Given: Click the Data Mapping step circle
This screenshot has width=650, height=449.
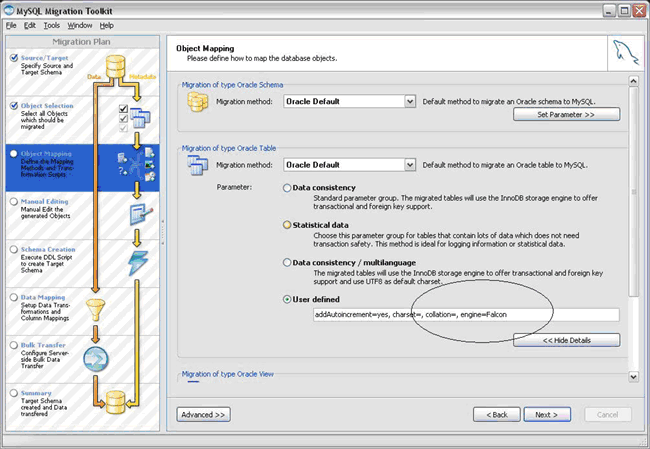Looking at the screenshot, I should 14,297.
